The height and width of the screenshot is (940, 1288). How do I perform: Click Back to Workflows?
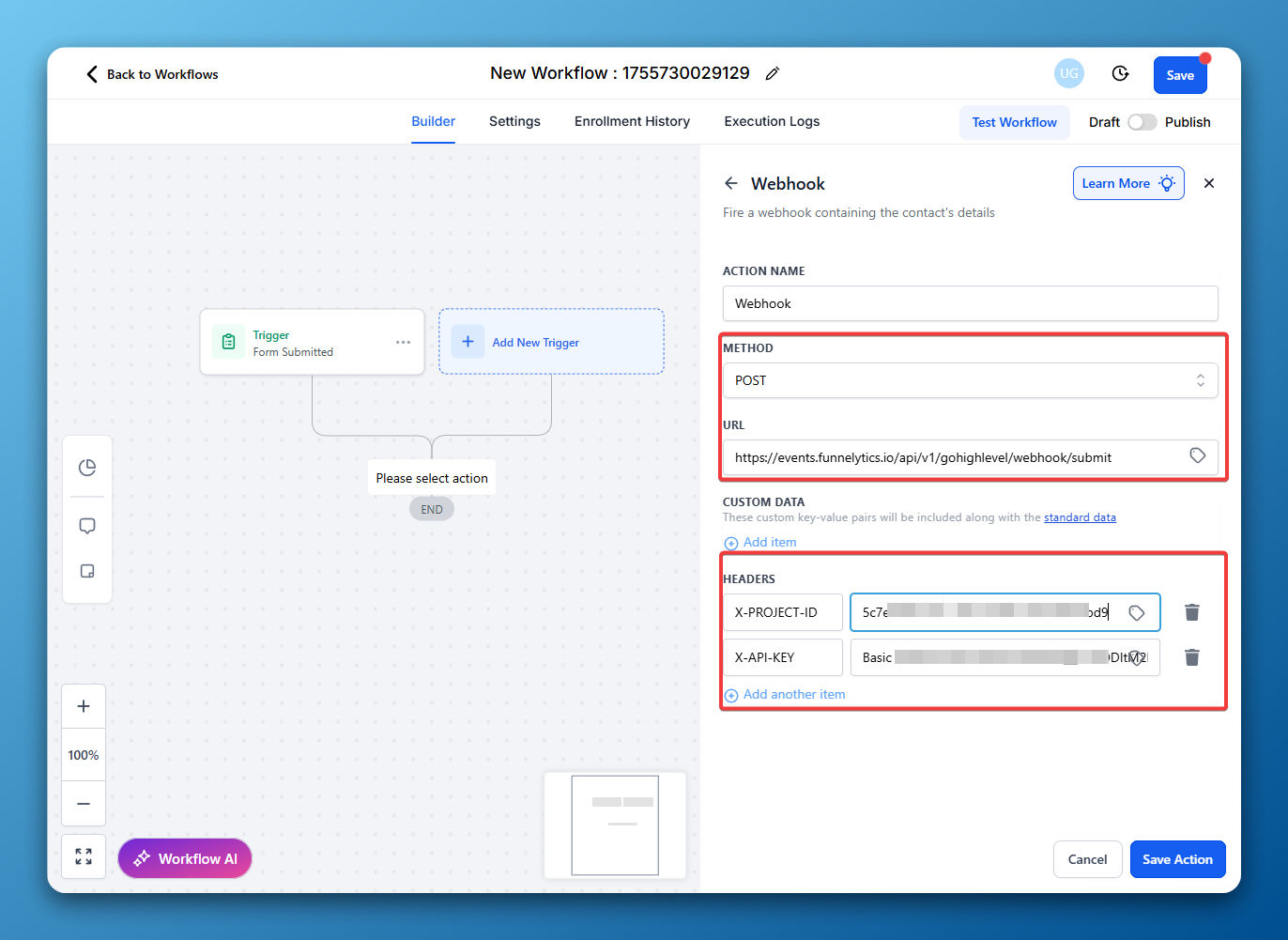pos(152,74)
